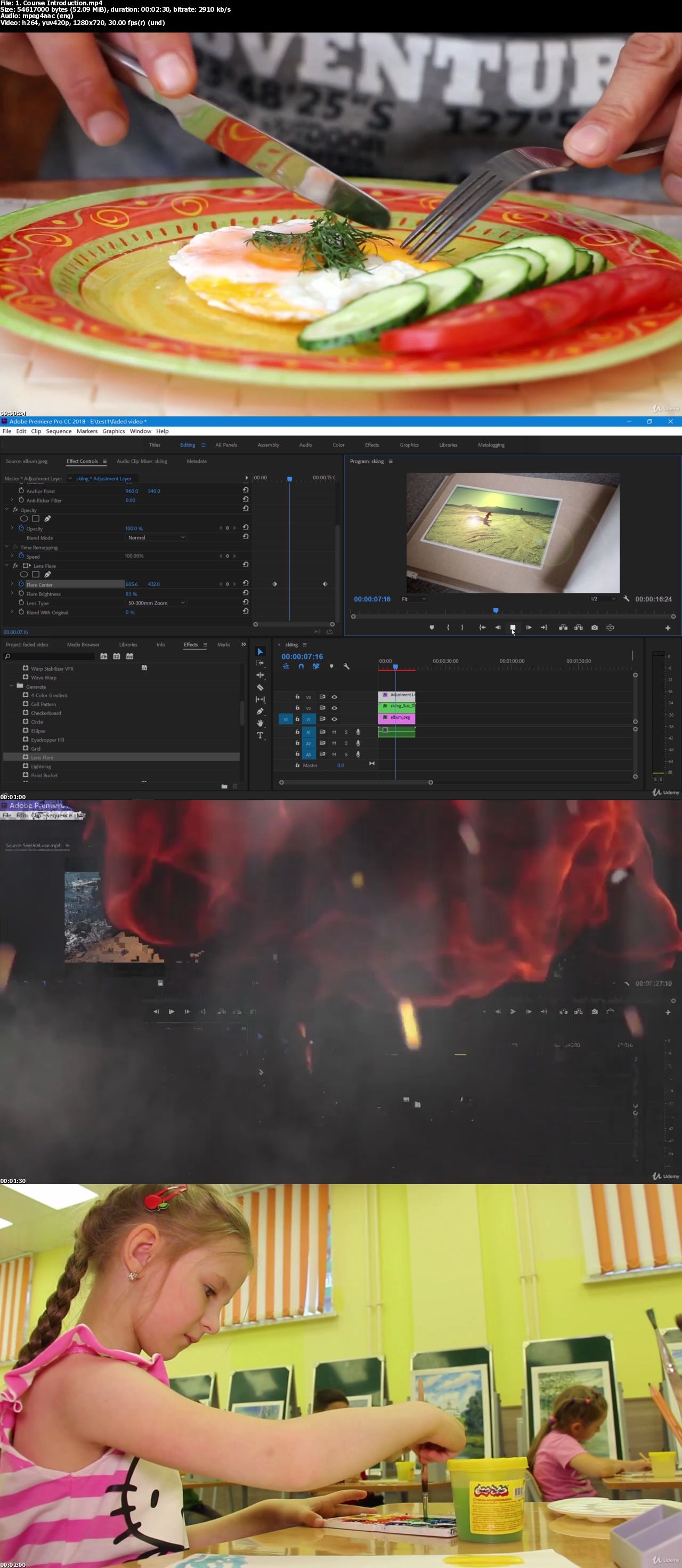
Task: Switch to the Assembly workspace tab
Action: click(269, 445)
